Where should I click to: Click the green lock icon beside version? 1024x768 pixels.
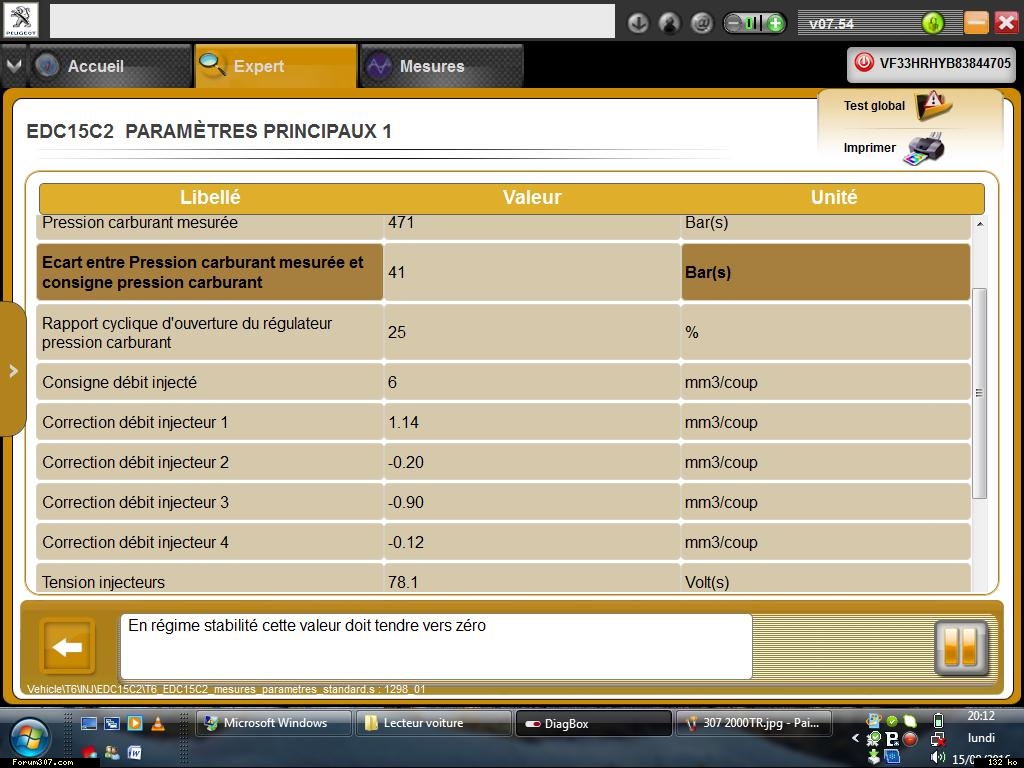(932, 23)
